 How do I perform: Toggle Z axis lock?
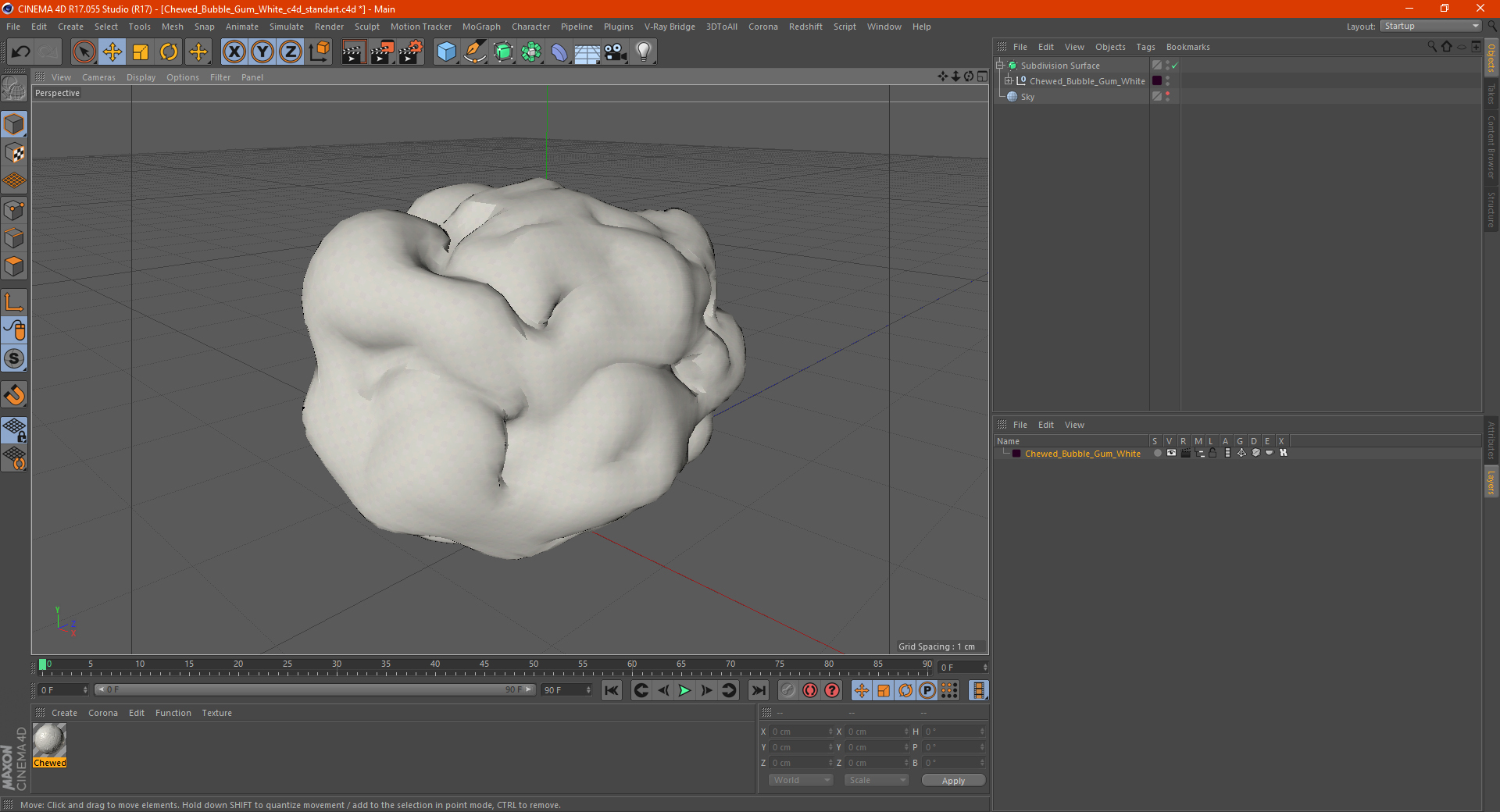click(x=291, y=52)
